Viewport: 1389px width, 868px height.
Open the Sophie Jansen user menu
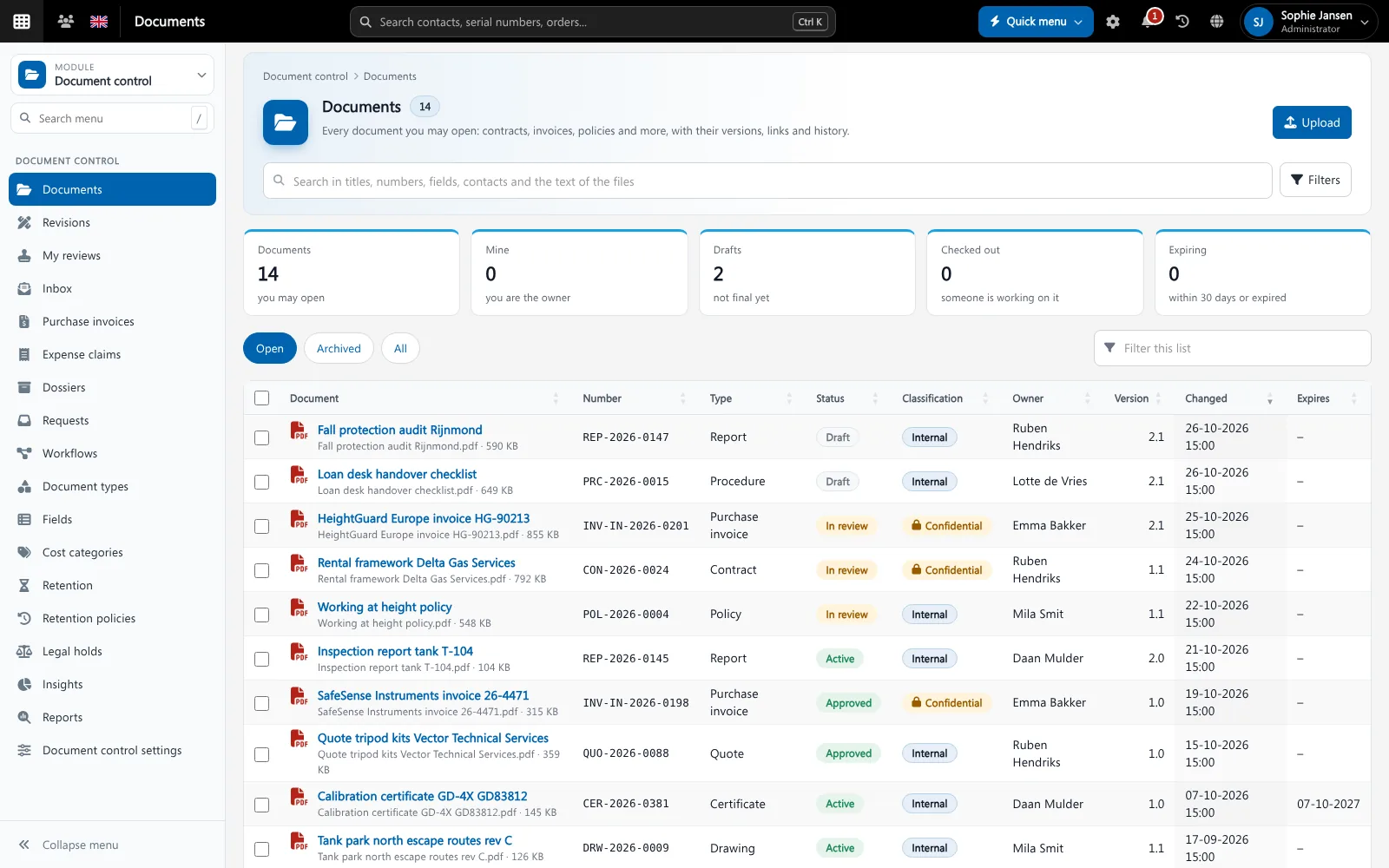pyautogui.click(x=1309, y=22)
